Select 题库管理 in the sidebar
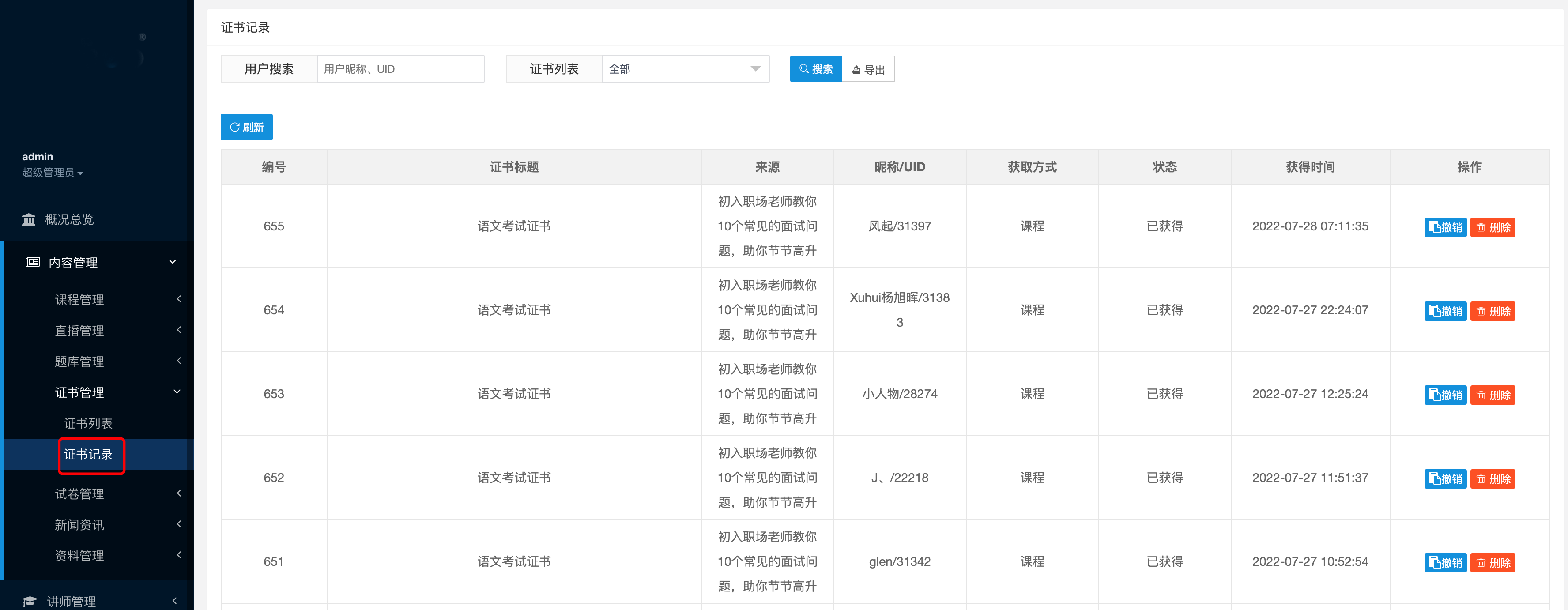Viewport: 1568px width, 610px height. [x=79, y=361]
